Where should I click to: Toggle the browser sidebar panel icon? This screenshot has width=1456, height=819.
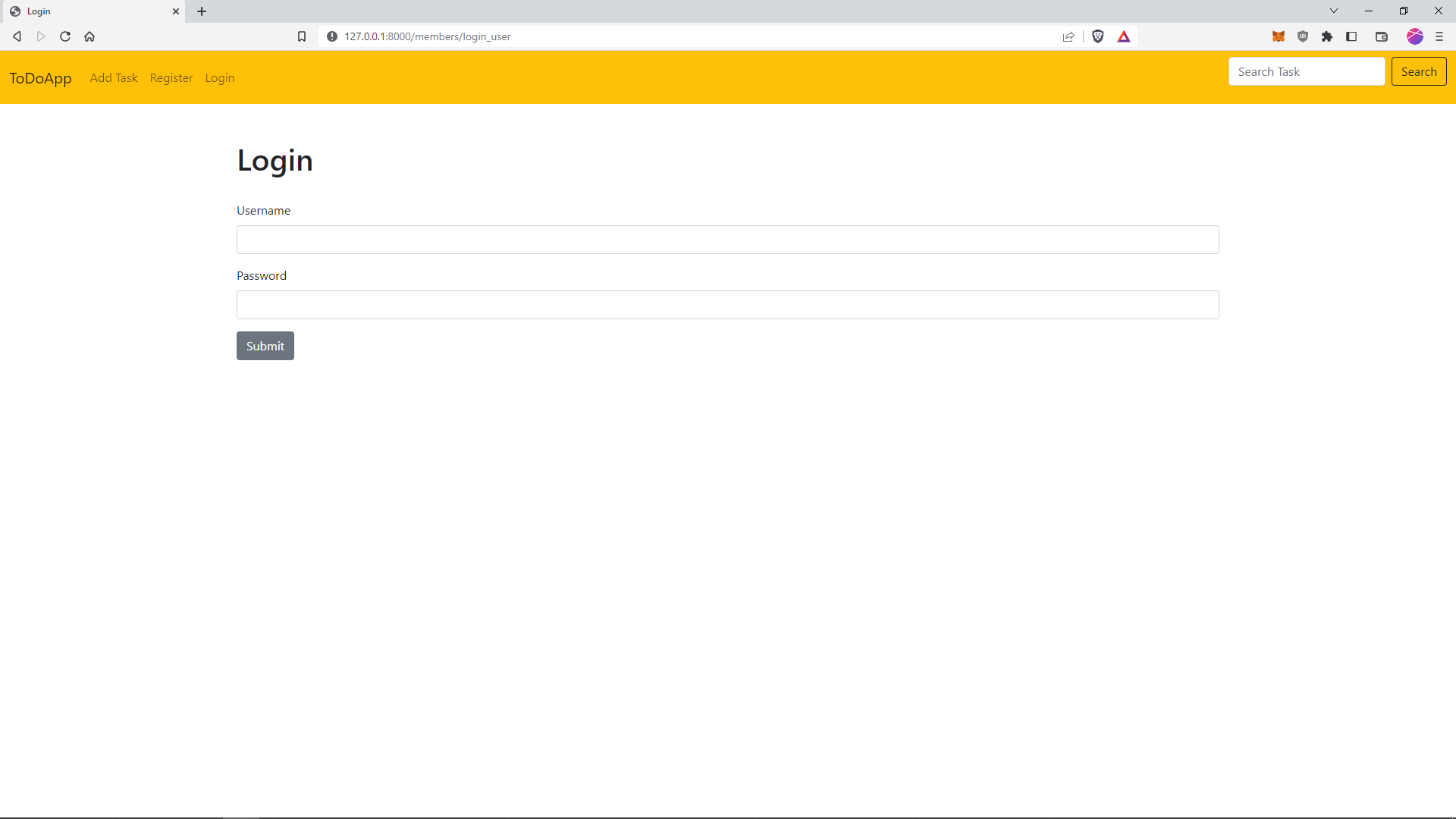tap(1352, 36)
